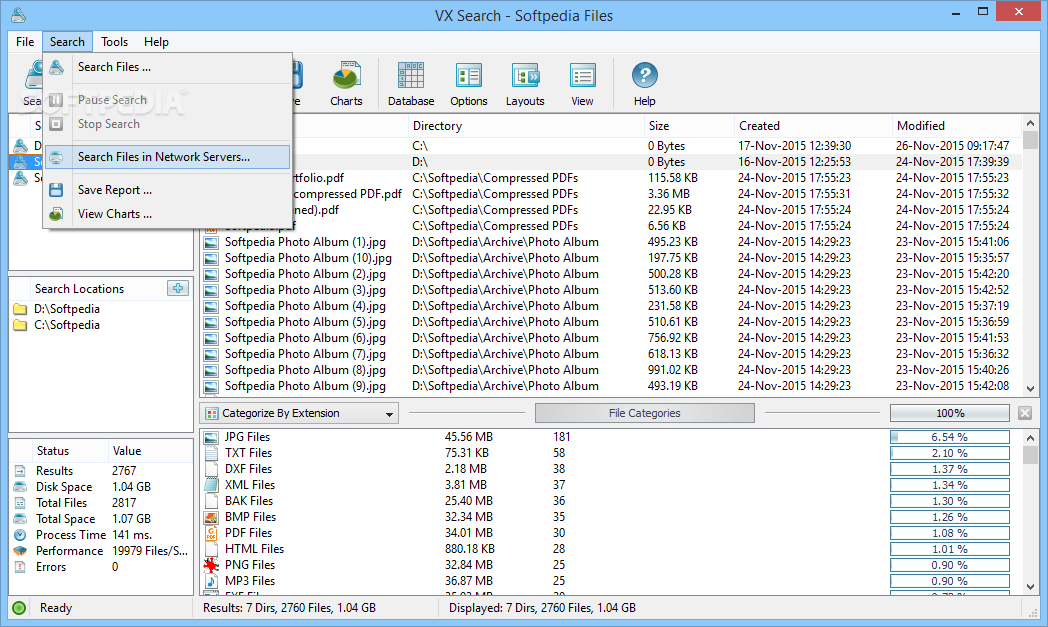Open the View toolbar button
This screenshot has height=627, width=1048.
pyautogui.click(x=581, y=84)
